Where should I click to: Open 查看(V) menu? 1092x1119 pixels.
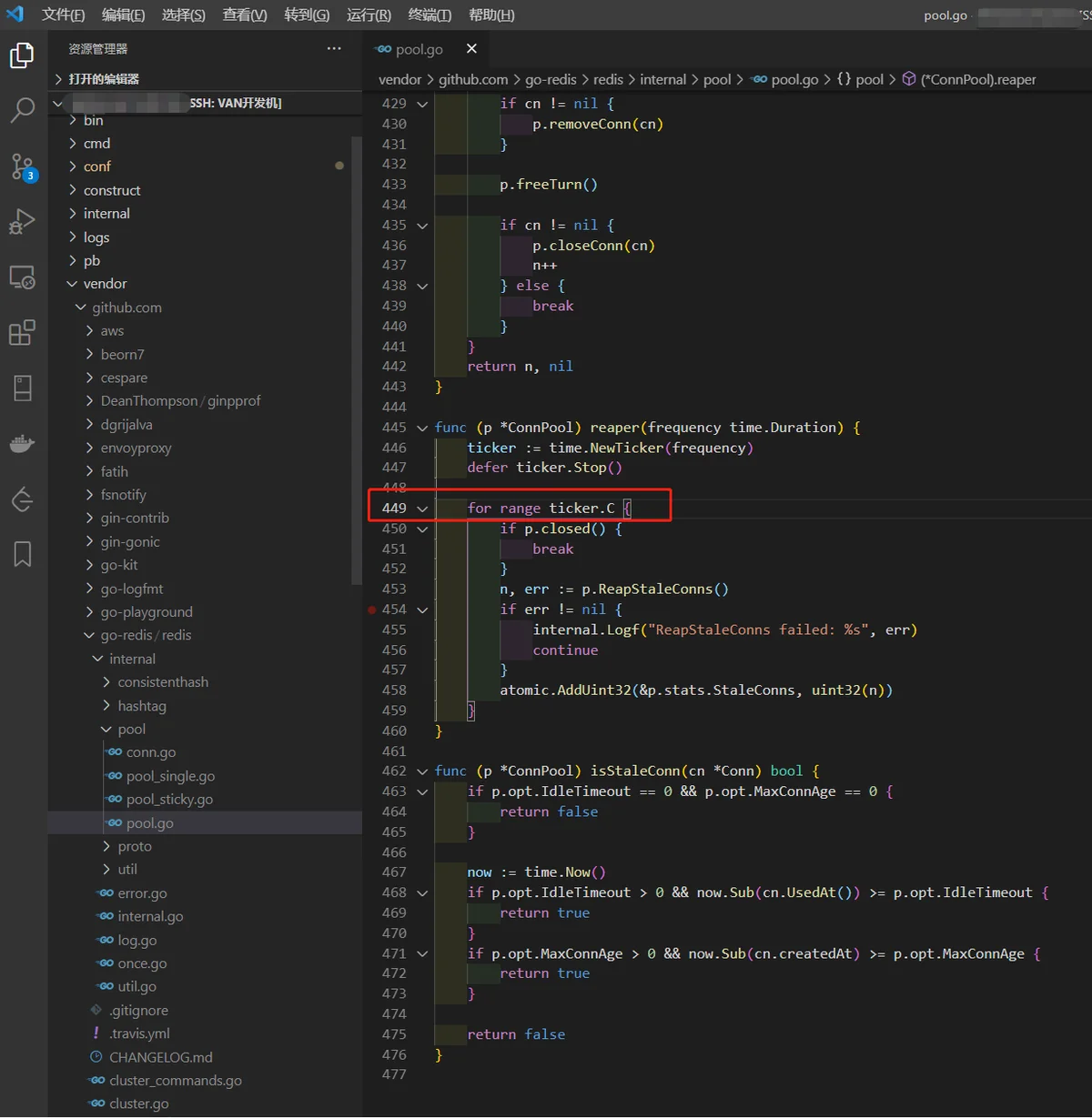pyautogui.click(x=245, y=15)
